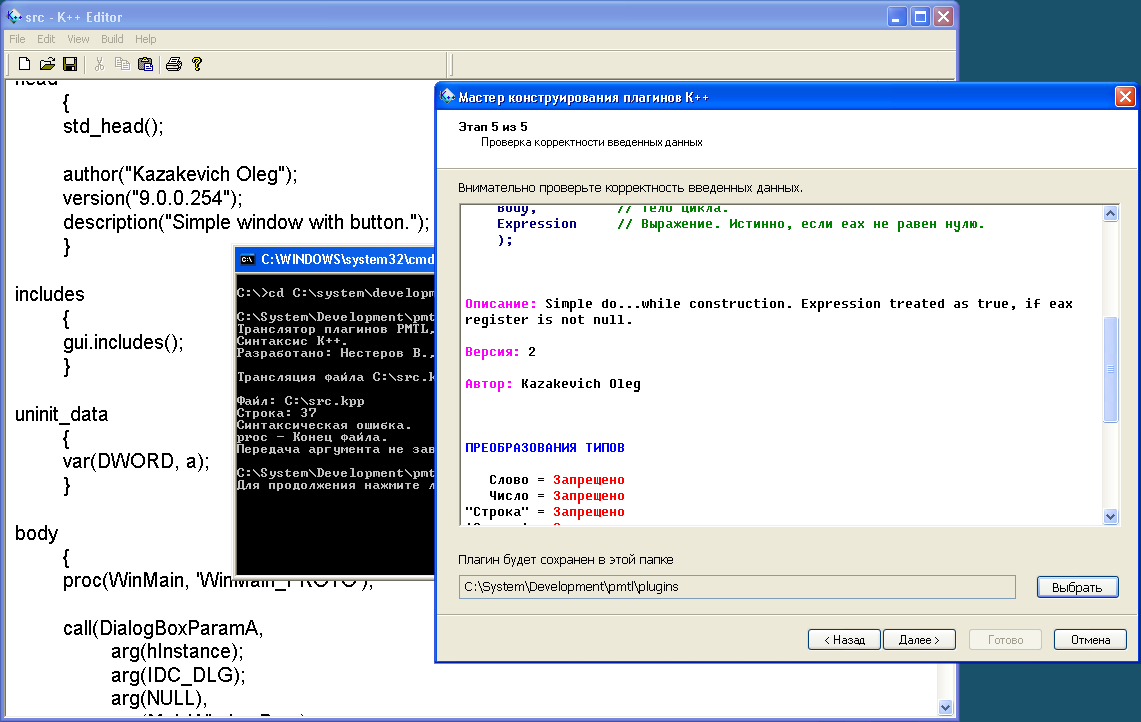
Task: Click the gui.includes(); code line
Action: point(123,342)
